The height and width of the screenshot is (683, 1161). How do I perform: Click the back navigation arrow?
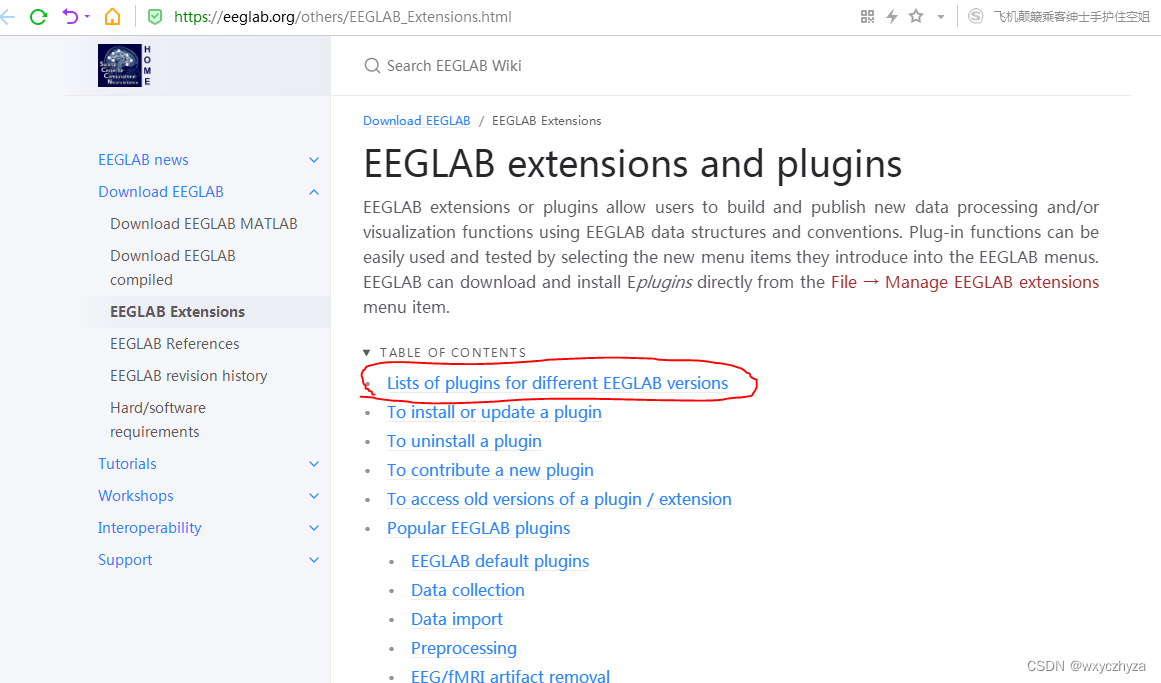point(7,16)
